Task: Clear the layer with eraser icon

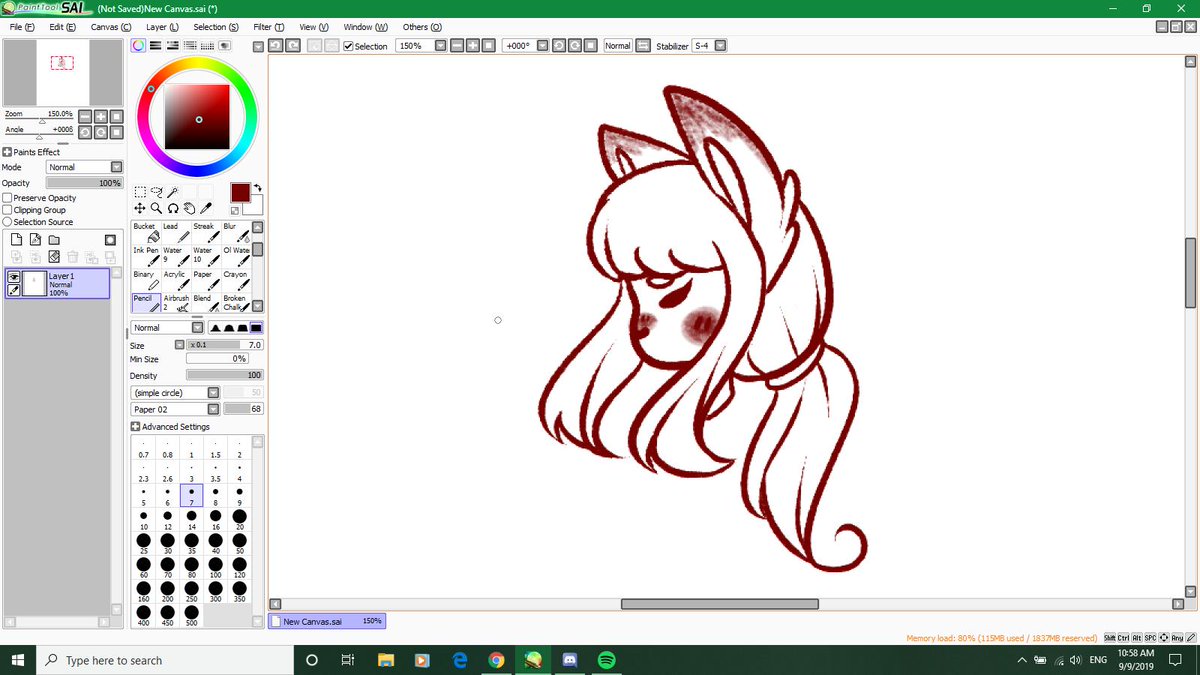Action: (53, 257)
